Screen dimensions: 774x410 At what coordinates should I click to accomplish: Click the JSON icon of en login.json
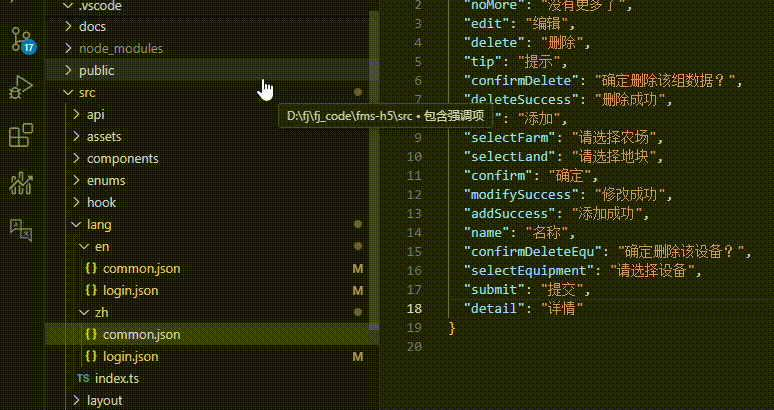[x=91, y=290]
